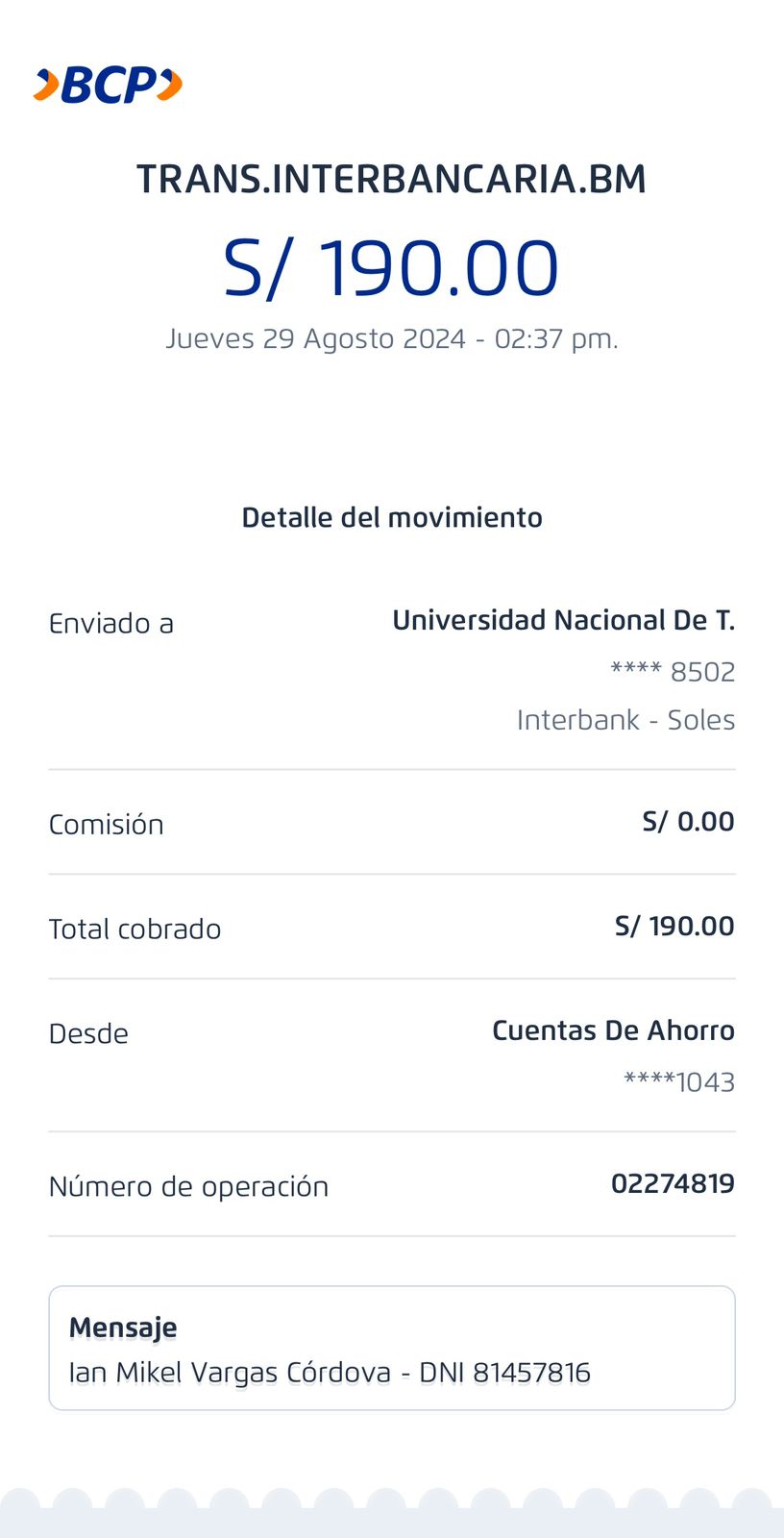Select operation number 02274819
Screen dimensions: 784x1538
point(673,1184)
